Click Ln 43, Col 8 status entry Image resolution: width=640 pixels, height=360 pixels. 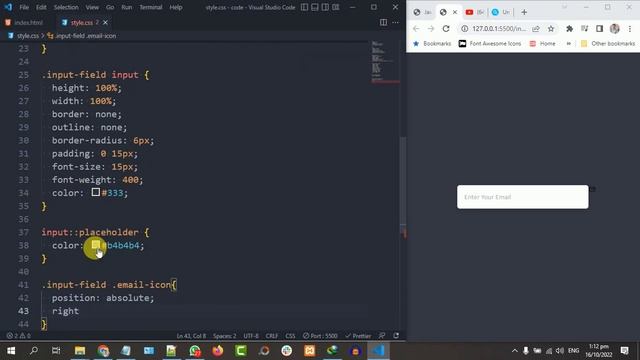tap(191, 336)
